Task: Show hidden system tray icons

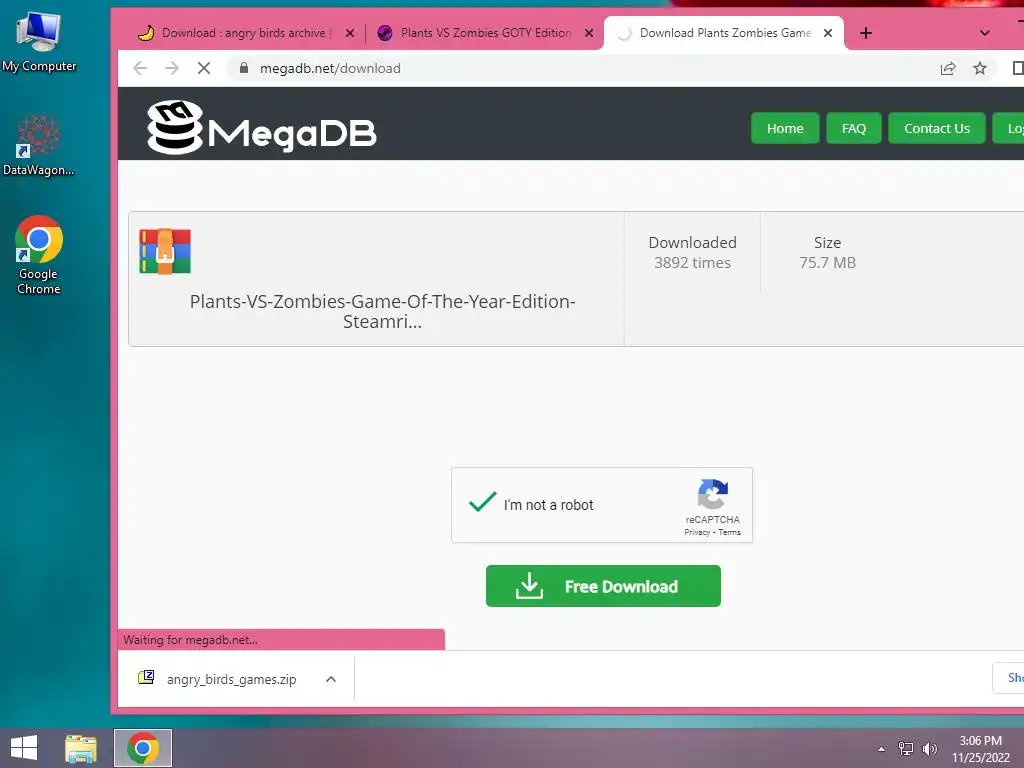Action: [882, 749]
